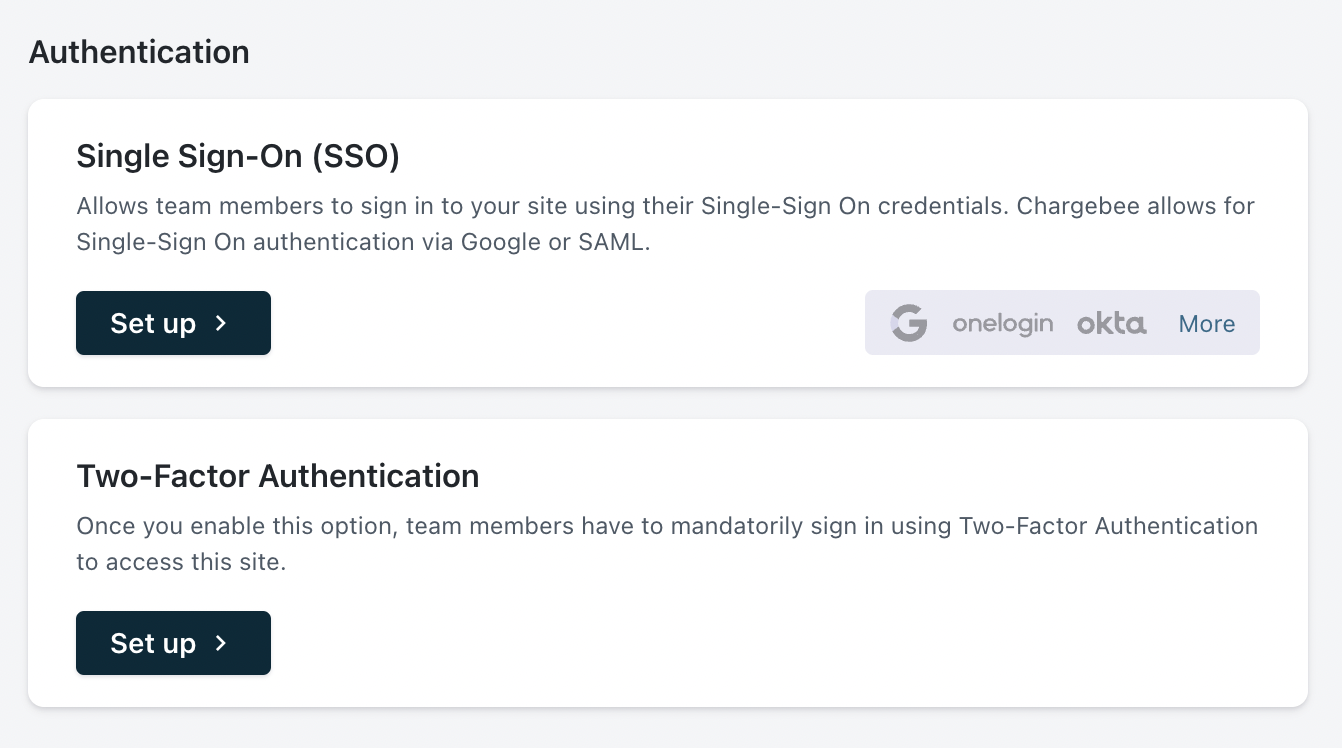Click the chevron arrow on Two-Factor Set up

[x=222, y=643]
